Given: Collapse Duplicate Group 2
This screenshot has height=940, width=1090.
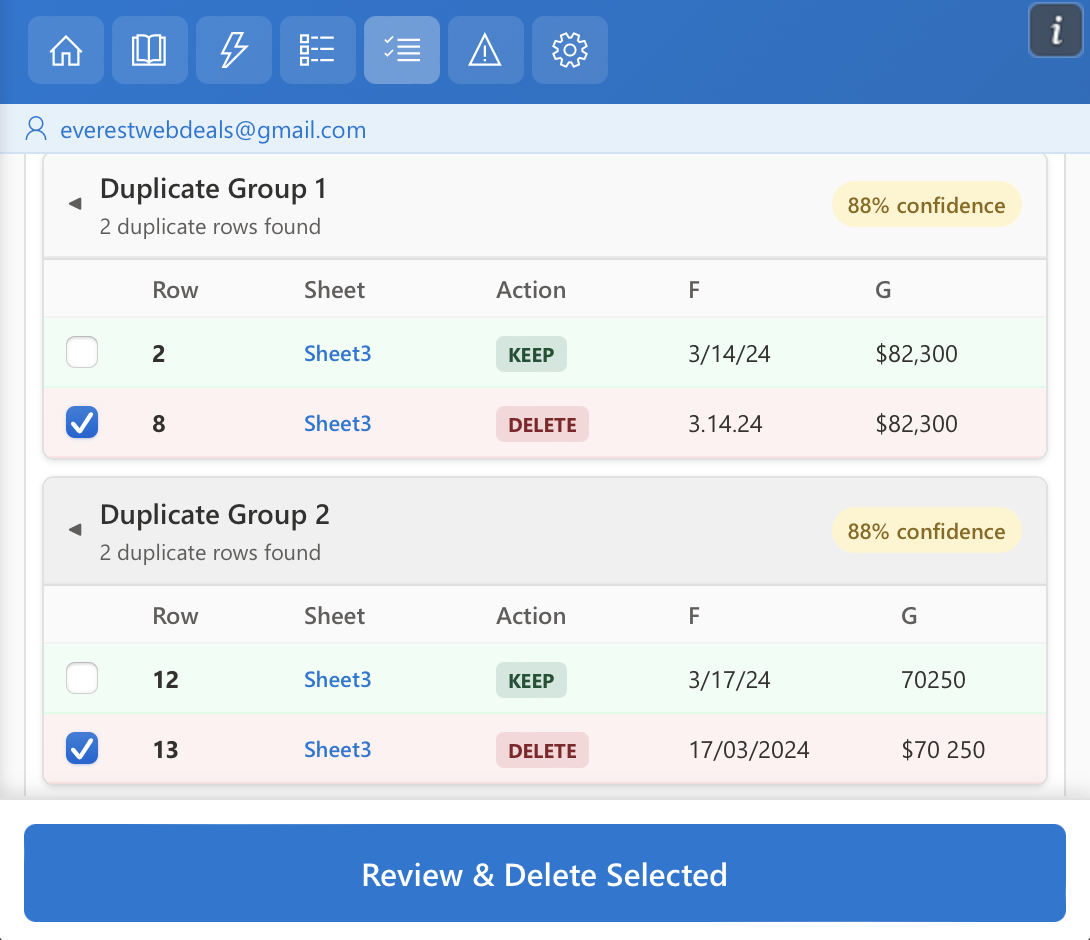Looking at the screenshot, I should [74, 529].
